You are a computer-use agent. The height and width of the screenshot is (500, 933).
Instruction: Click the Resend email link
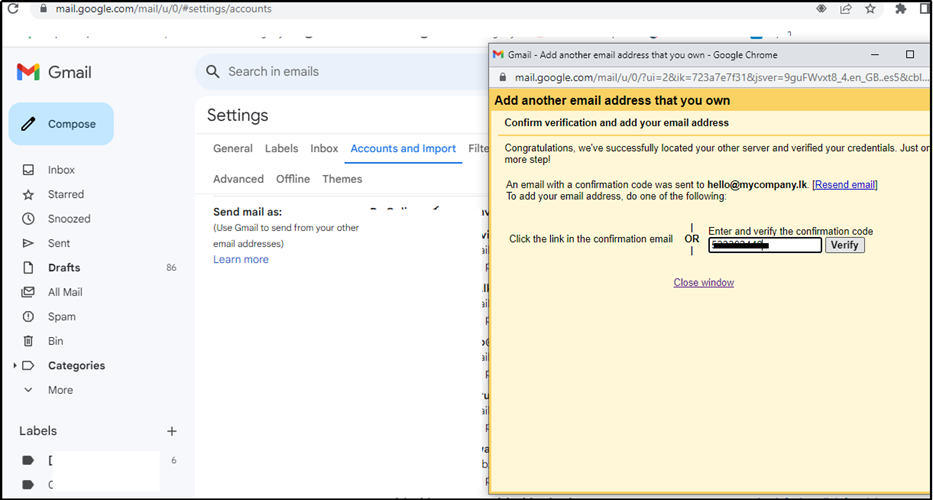coord(845,185)
